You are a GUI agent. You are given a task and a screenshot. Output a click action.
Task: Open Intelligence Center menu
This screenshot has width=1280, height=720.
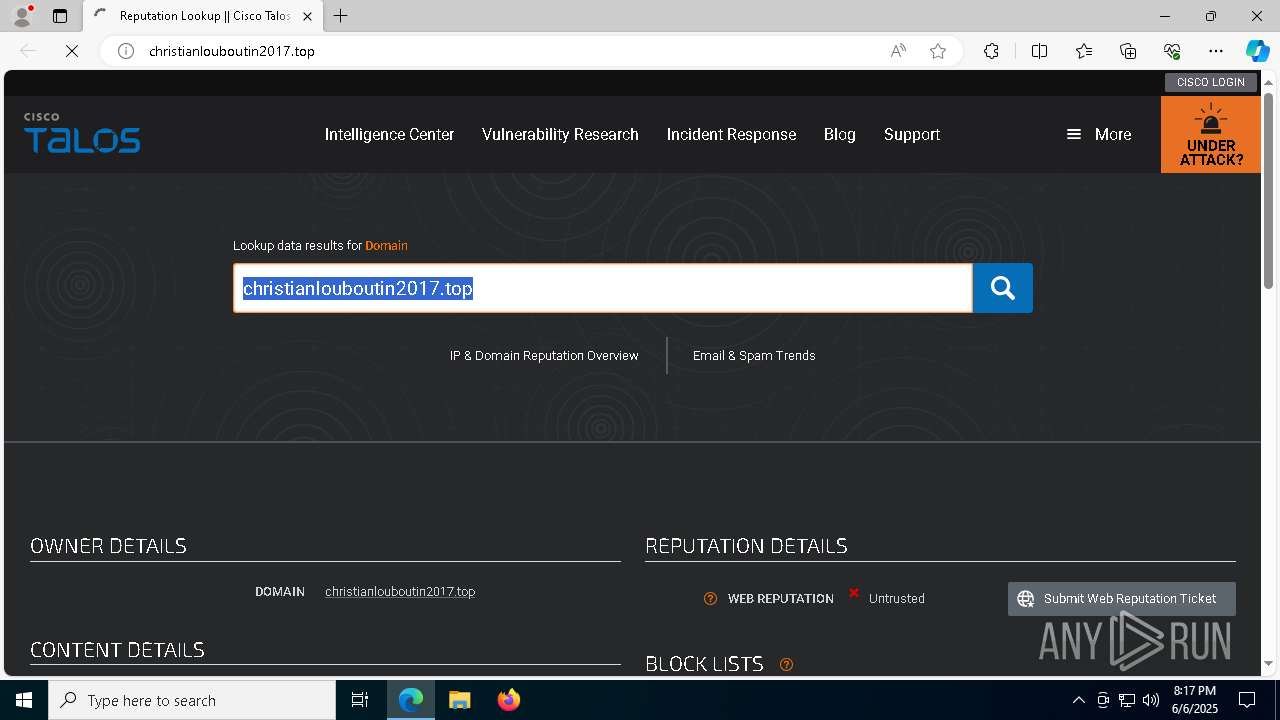click(x=389, y=134)
